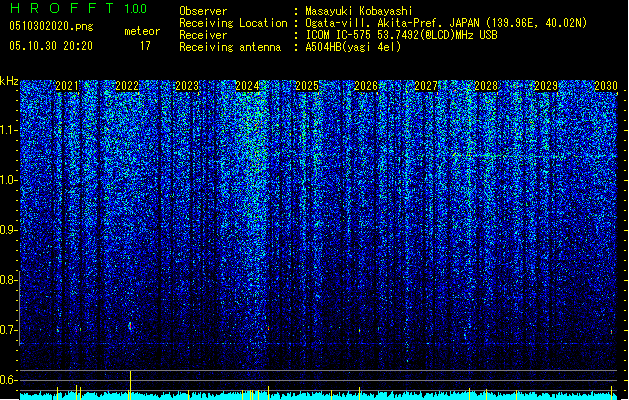Select the Ogata-vill. Akita-Pref. JAPAN location text
629x400 pixels.
coord(446,23)
